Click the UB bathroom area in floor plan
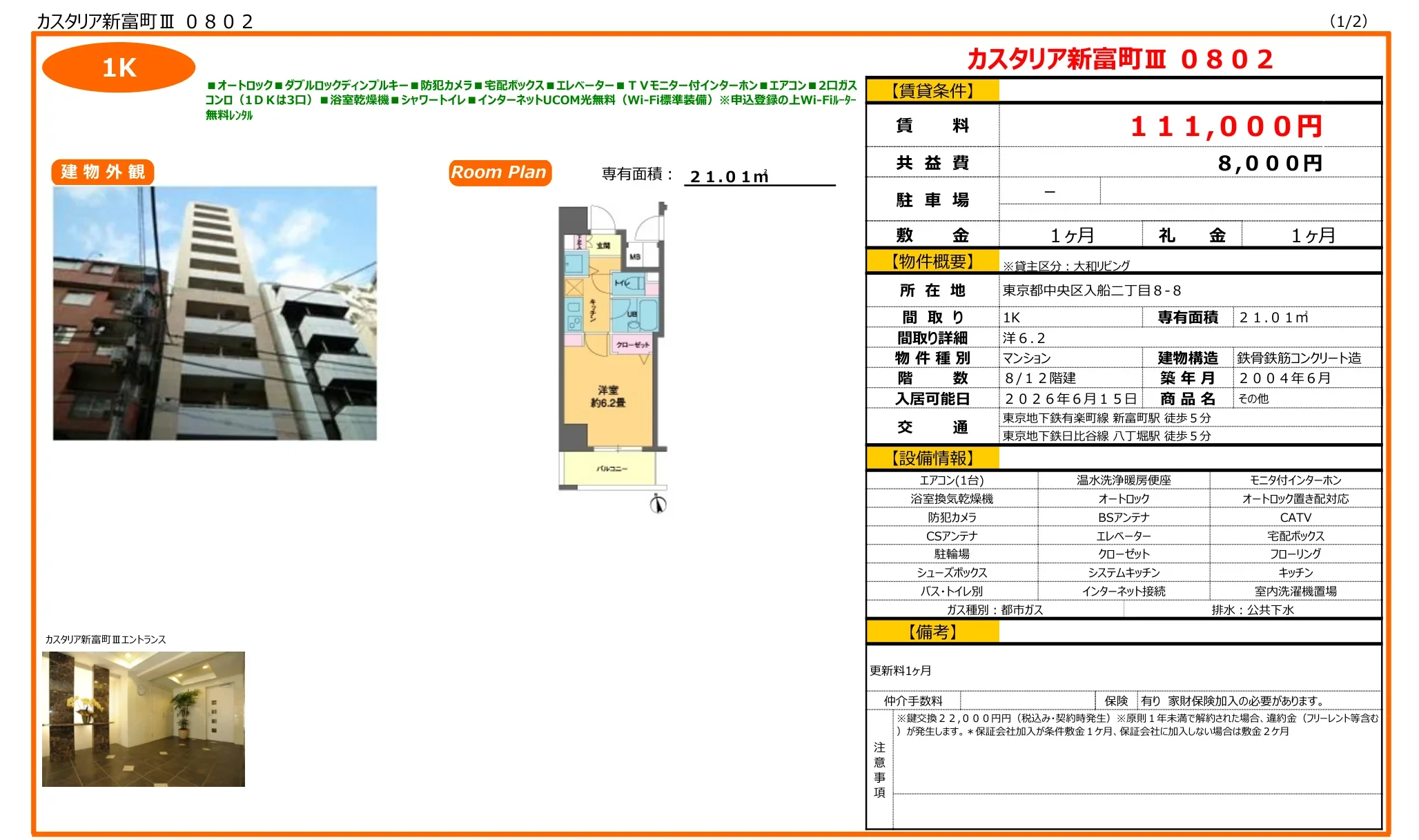Image resolution: width=1419 pixels, height=840 pixels. pyautogui.click(x=634, y=315)
